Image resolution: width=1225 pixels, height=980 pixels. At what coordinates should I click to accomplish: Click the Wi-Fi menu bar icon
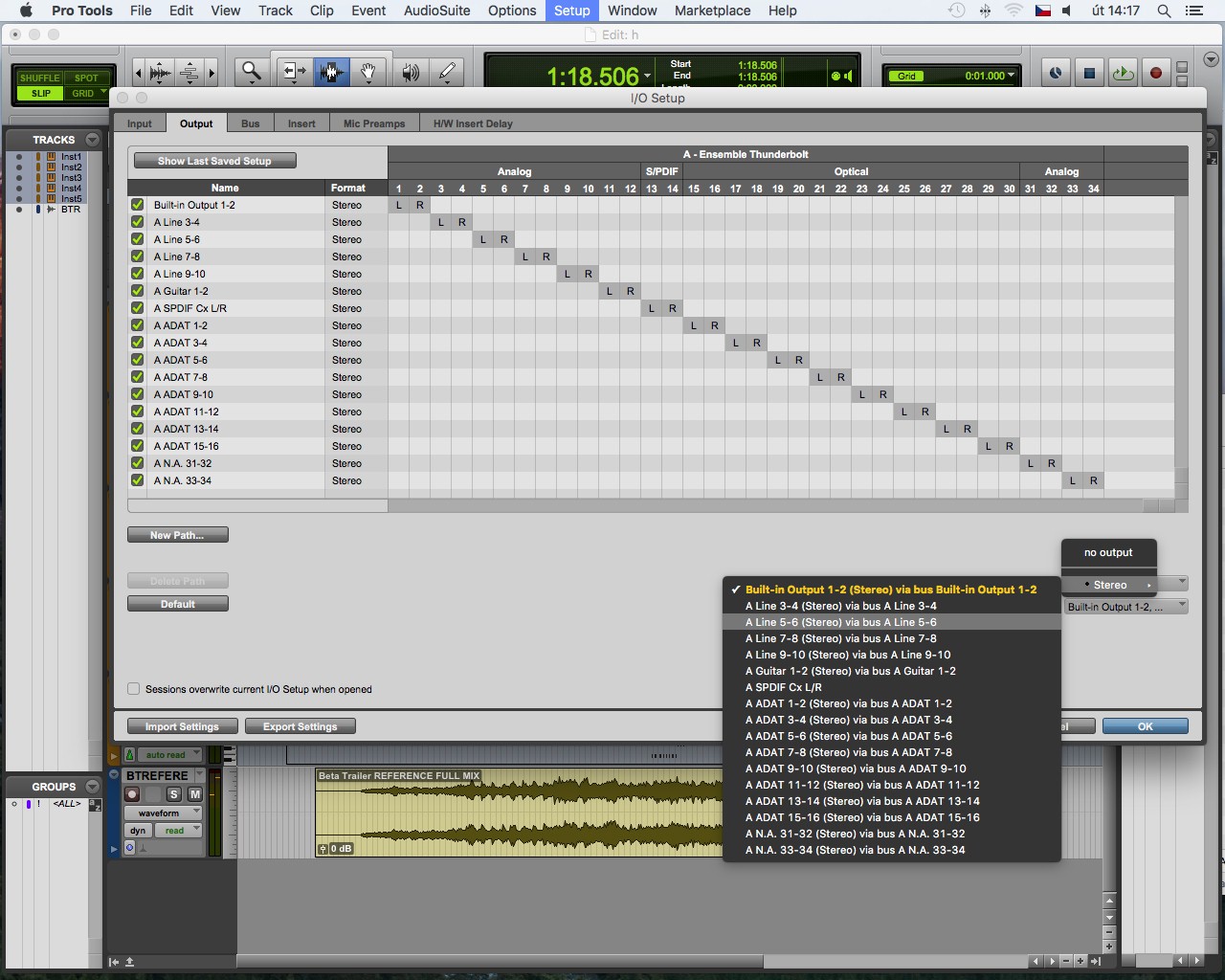point(1013,11)
